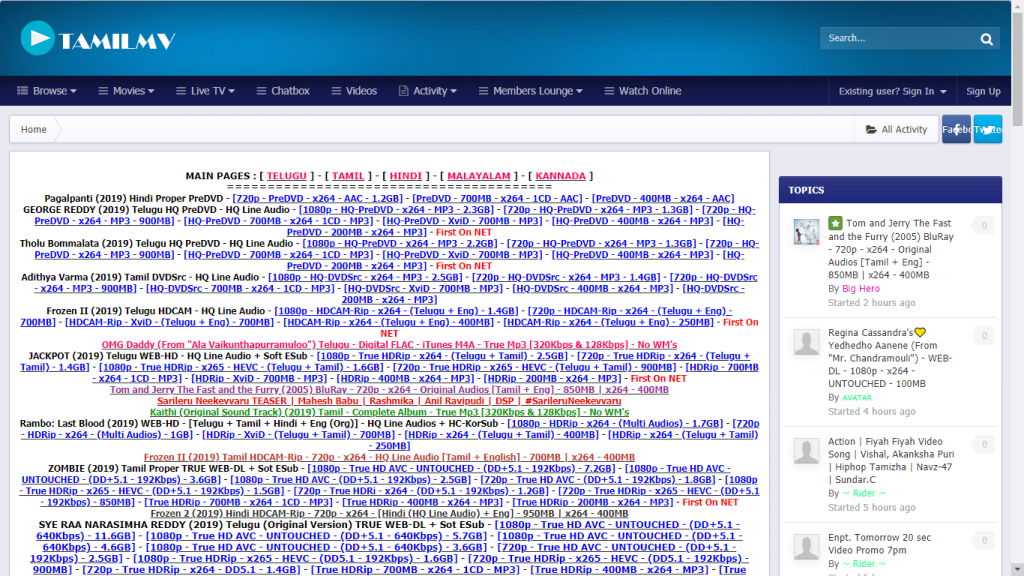Click the Home breadcrumb
The width and height of the screenshot is (1024, 576).
pos(33,129)
